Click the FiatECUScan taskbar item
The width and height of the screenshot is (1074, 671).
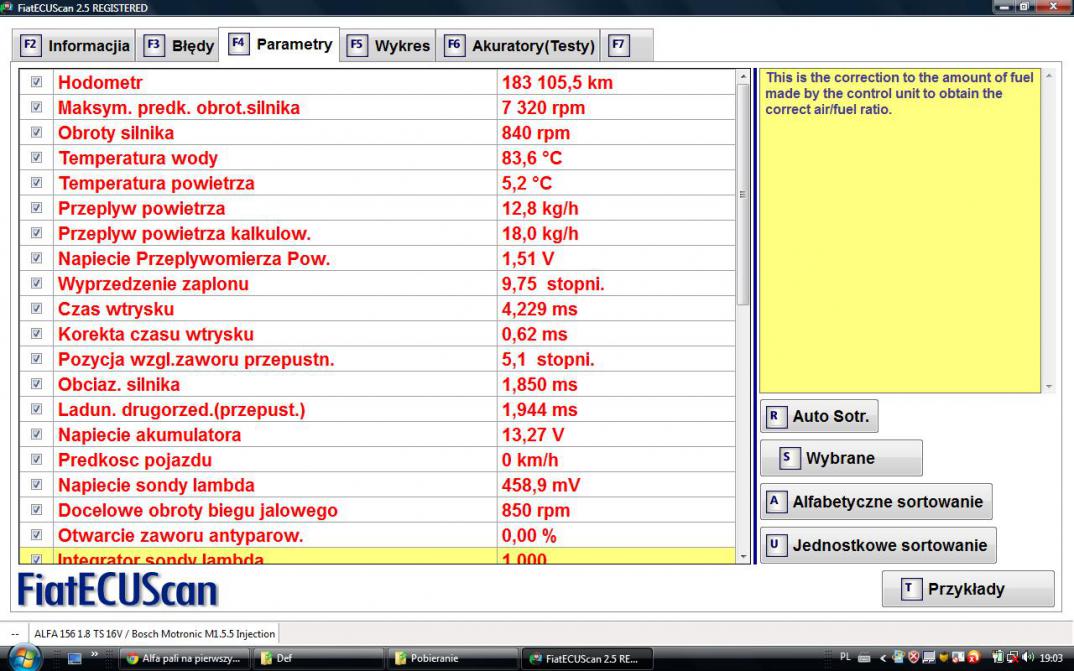(587, 658)
